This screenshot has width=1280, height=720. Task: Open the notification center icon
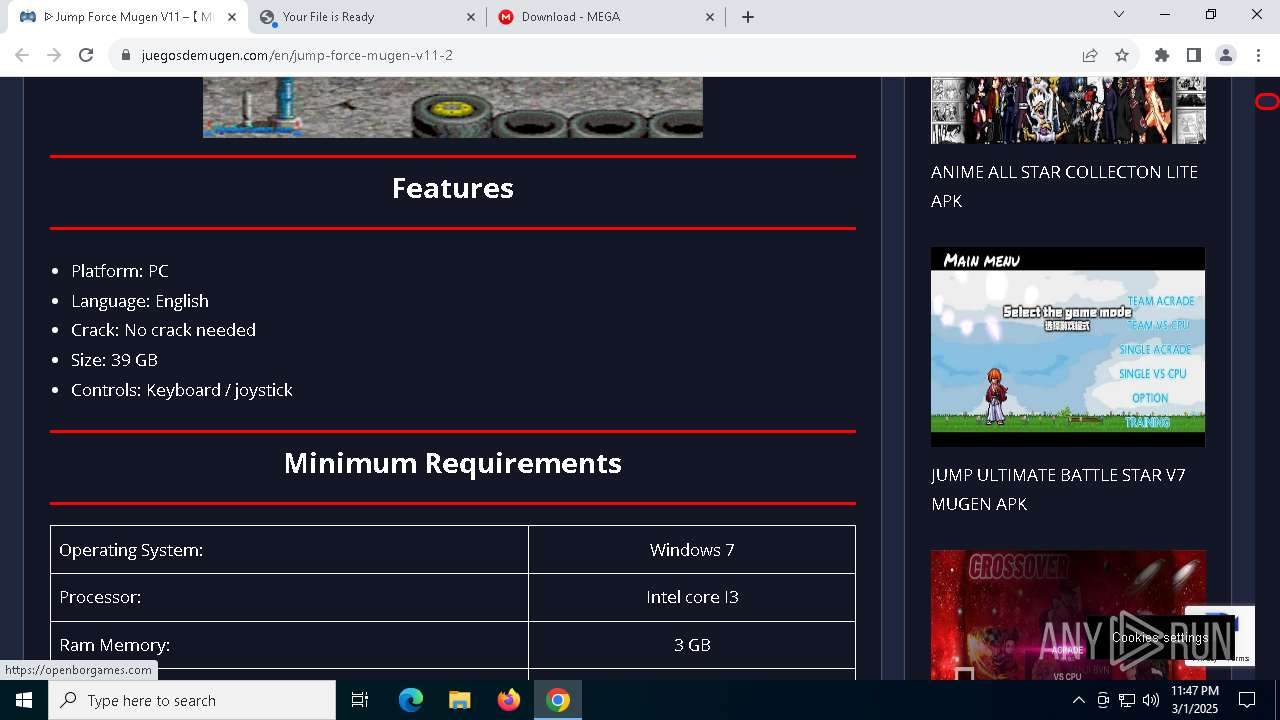click(1247, 700)
